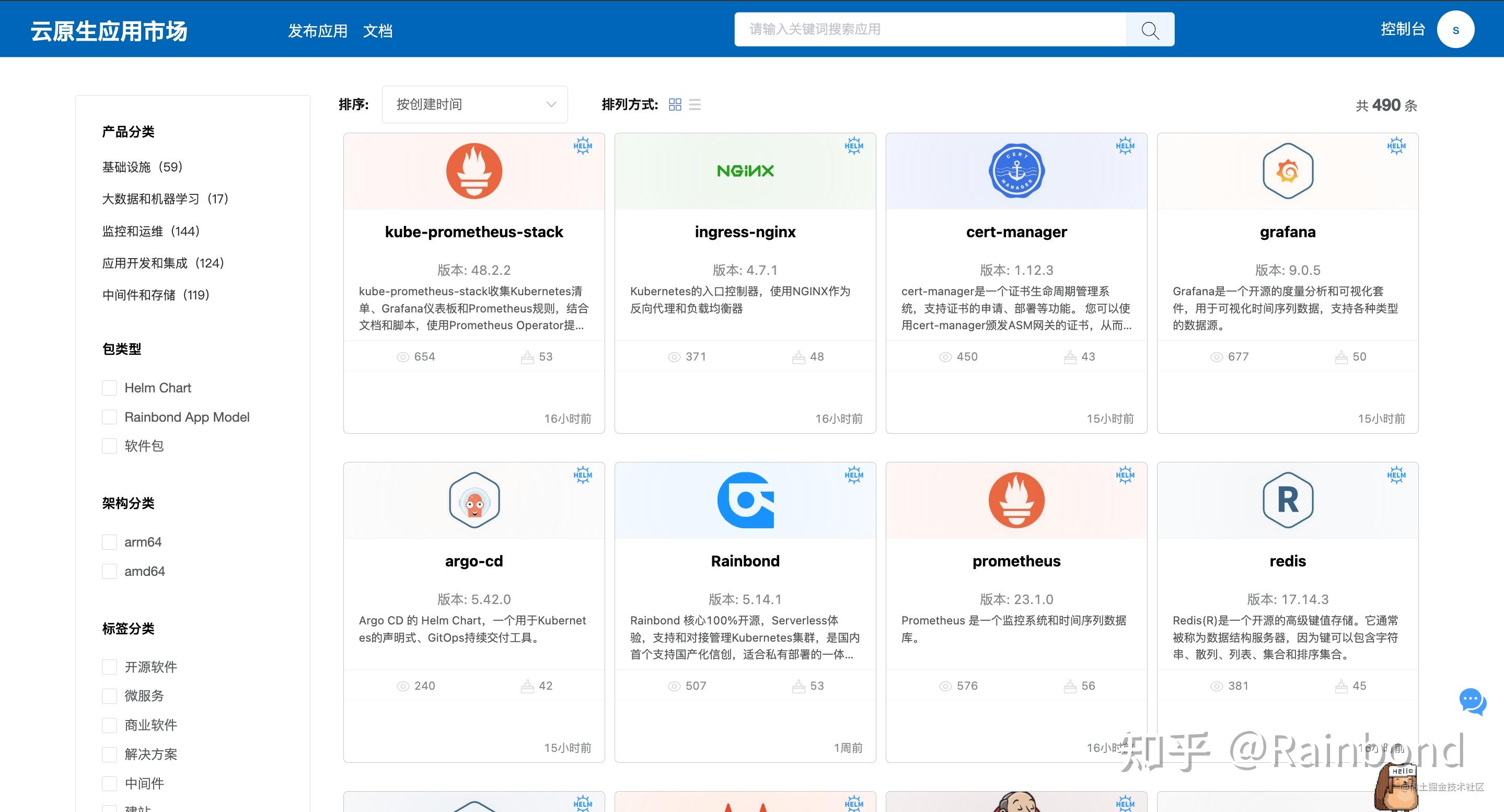Screen dimensions: 1504x812
Task: Enable the Helm Chart filter
Action: pyautogui.click(x=109, y=387)
